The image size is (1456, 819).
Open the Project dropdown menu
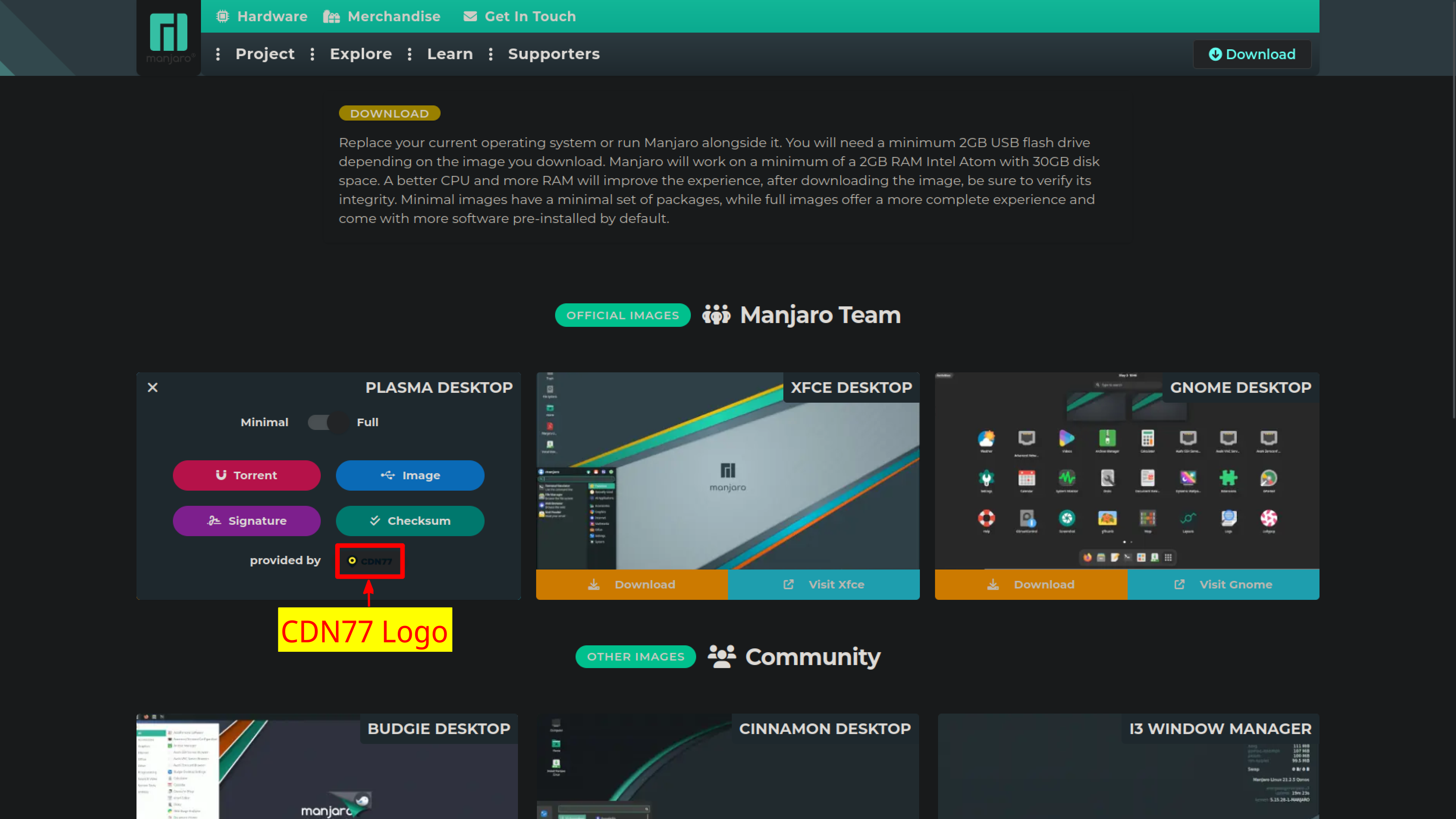[x=265, y=54]
